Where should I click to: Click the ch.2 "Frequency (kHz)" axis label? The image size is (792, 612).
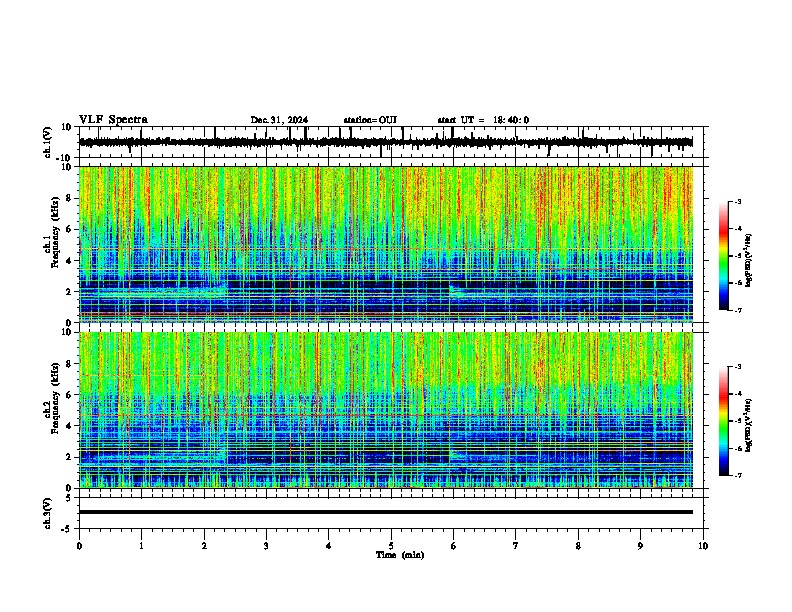pyautogui.click(x=56, y=398)
